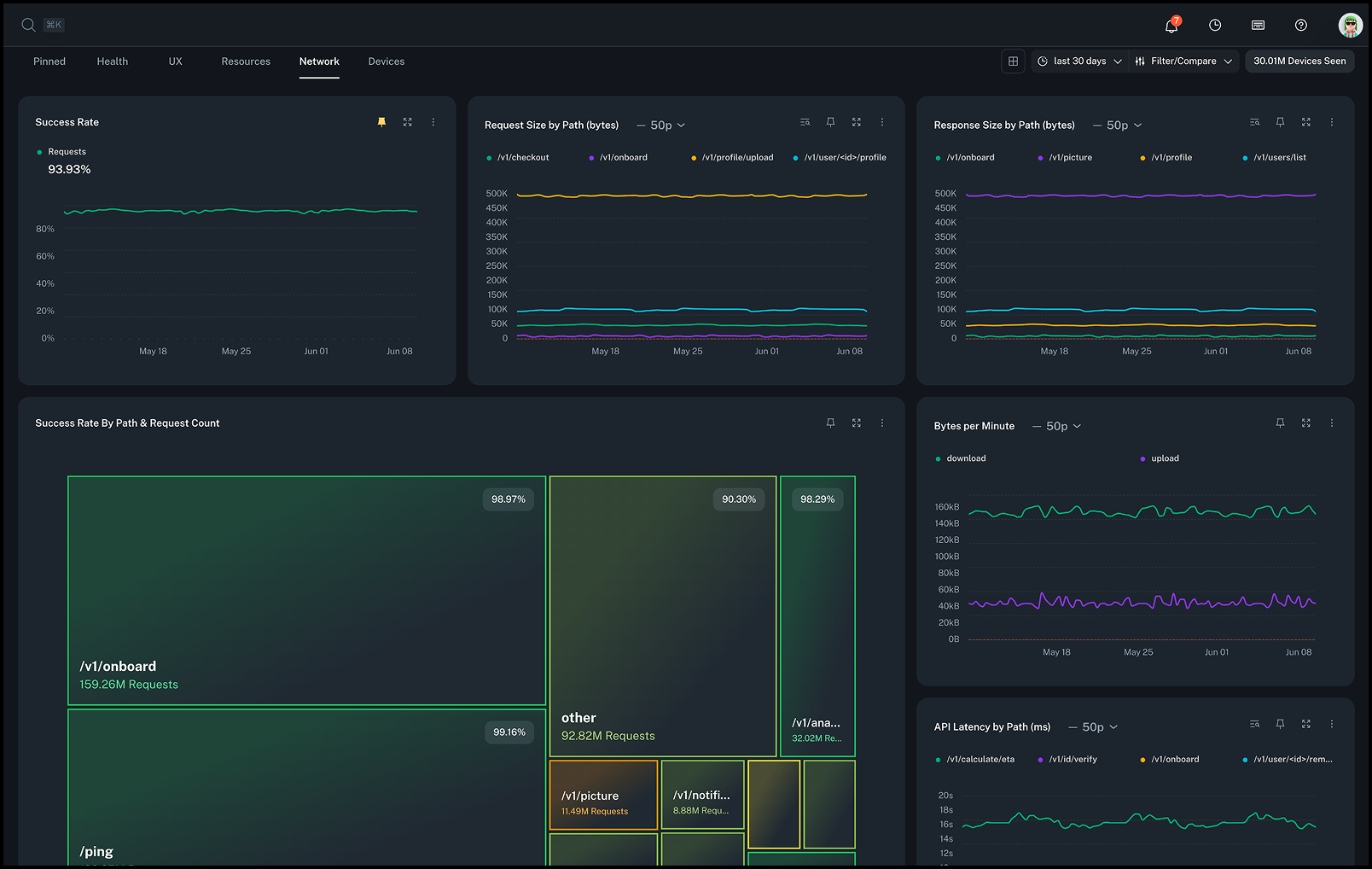Unpin the Success Rate chart
This screenshot has width=1372, height=869.
tap(381, 122)
